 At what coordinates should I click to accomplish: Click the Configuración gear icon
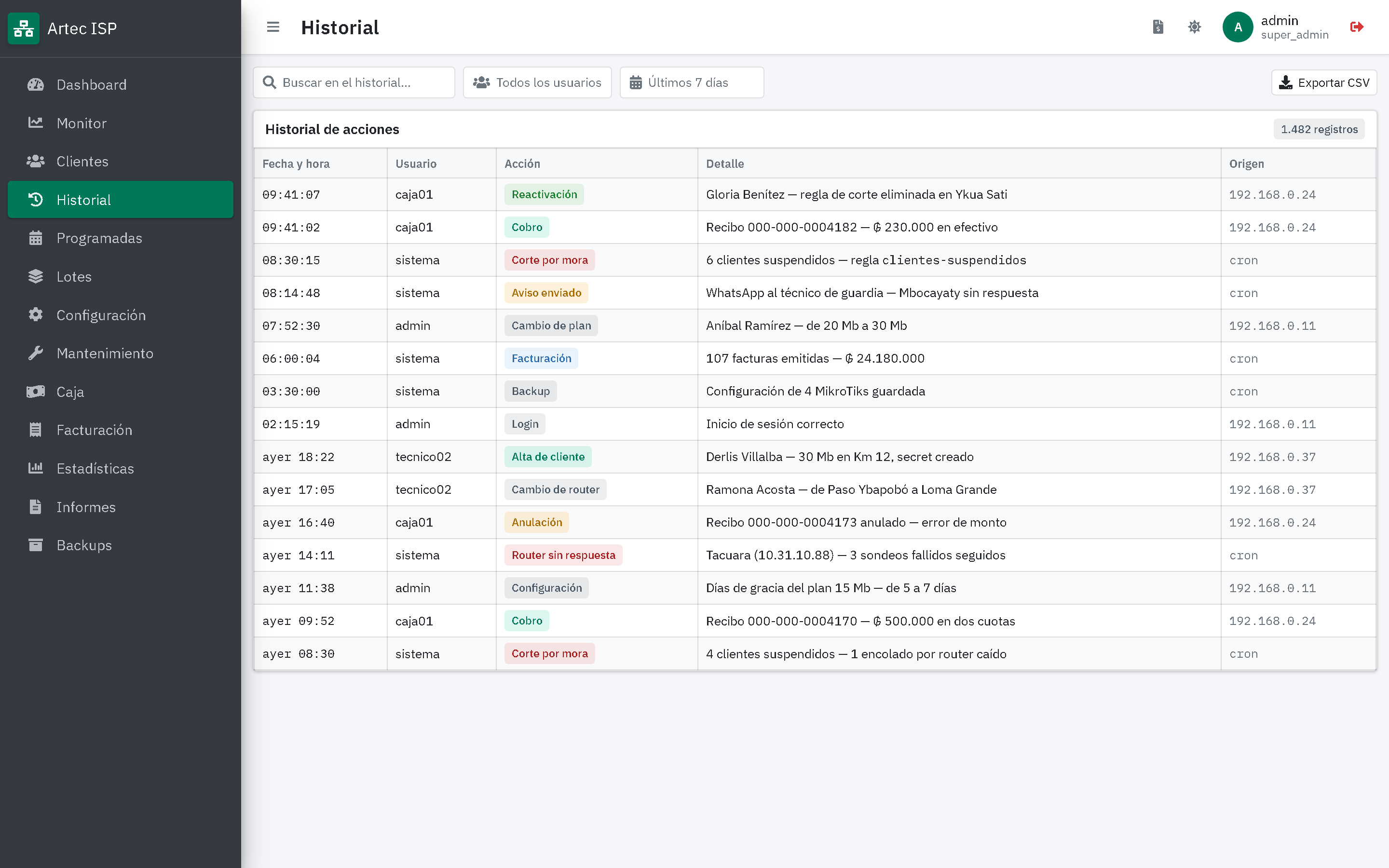click(x=36, y=314)
